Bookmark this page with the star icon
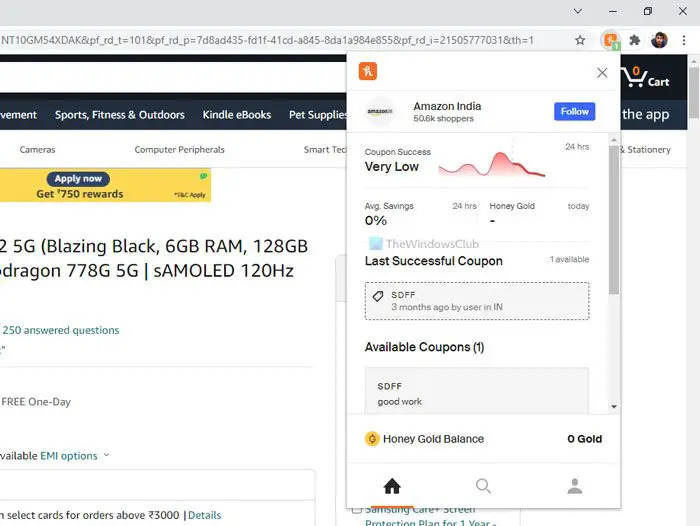700x526 pixels. coord(580,40)
